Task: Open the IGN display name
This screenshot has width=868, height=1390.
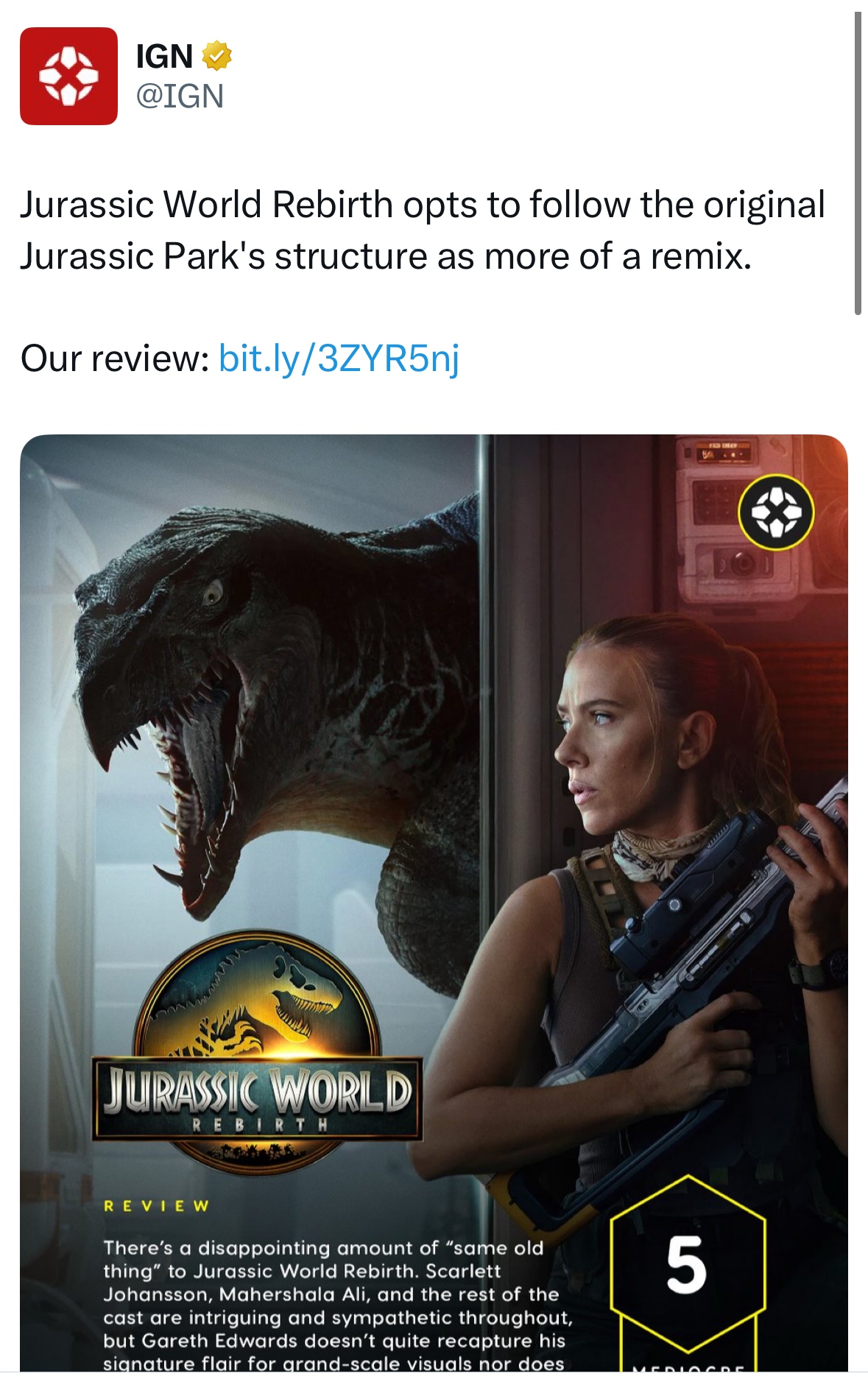Action: click(x=164, y=57)
